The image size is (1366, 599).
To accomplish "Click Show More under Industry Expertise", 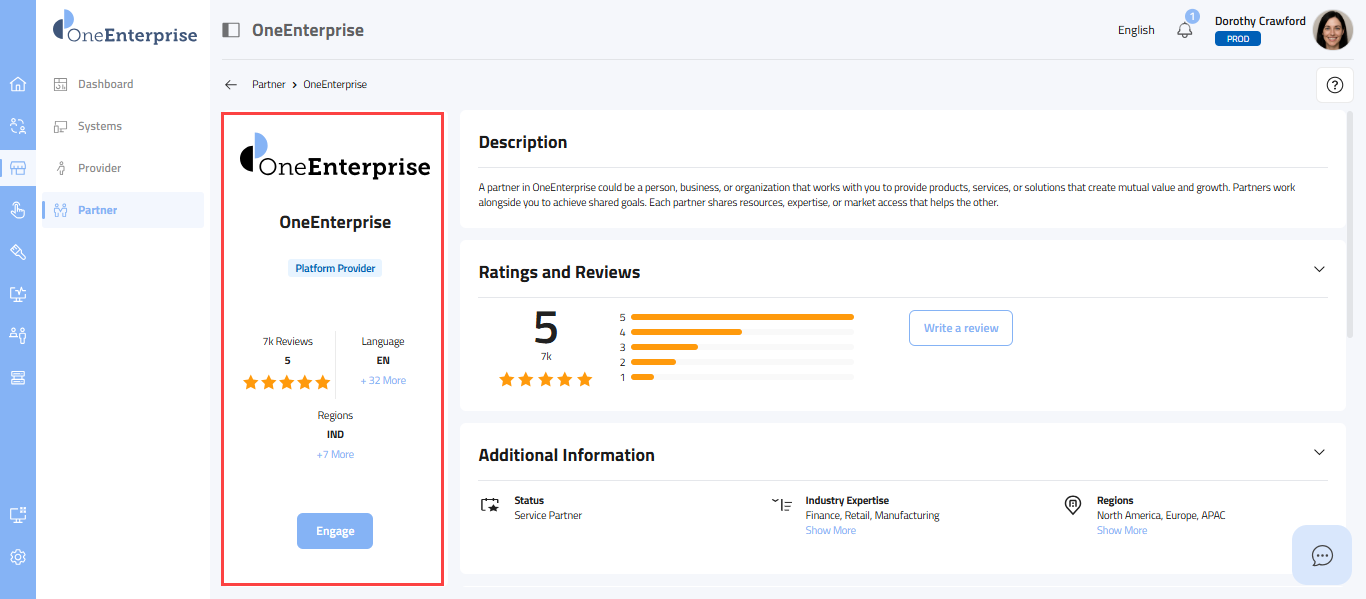I will (830, 531).
